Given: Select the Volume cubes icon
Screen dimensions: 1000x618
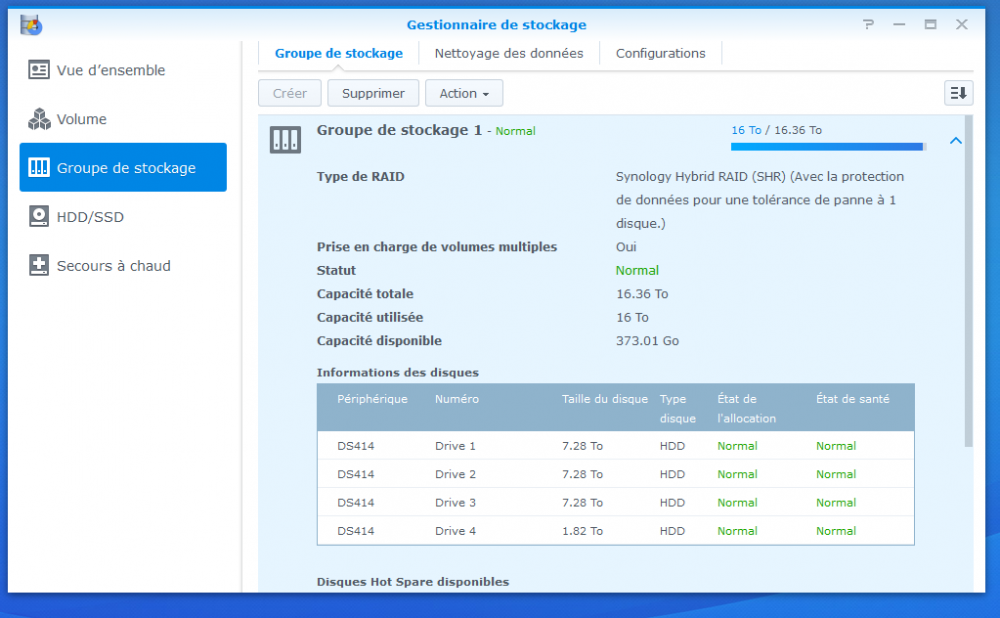Looking at the screenshot, I should click(x=39, y=119).
